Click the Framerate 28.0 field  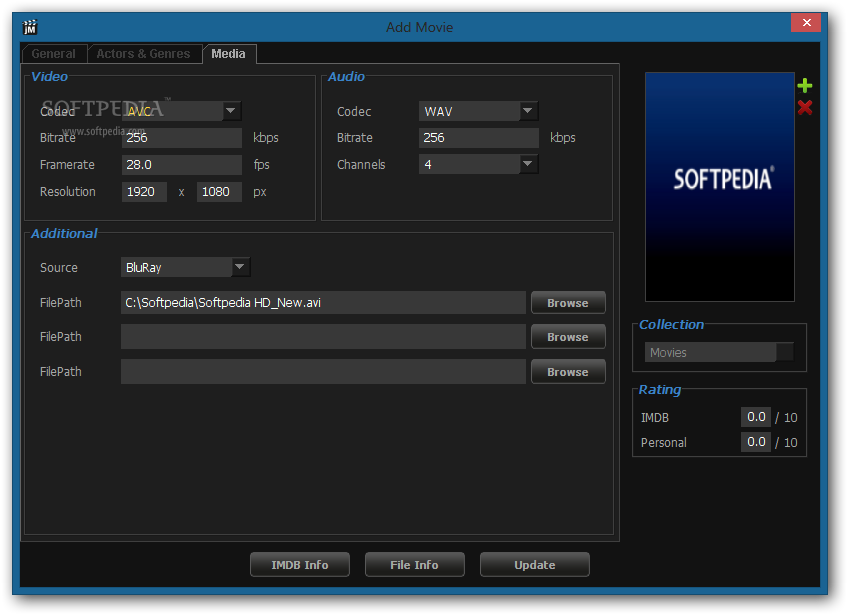coord(182,164)
